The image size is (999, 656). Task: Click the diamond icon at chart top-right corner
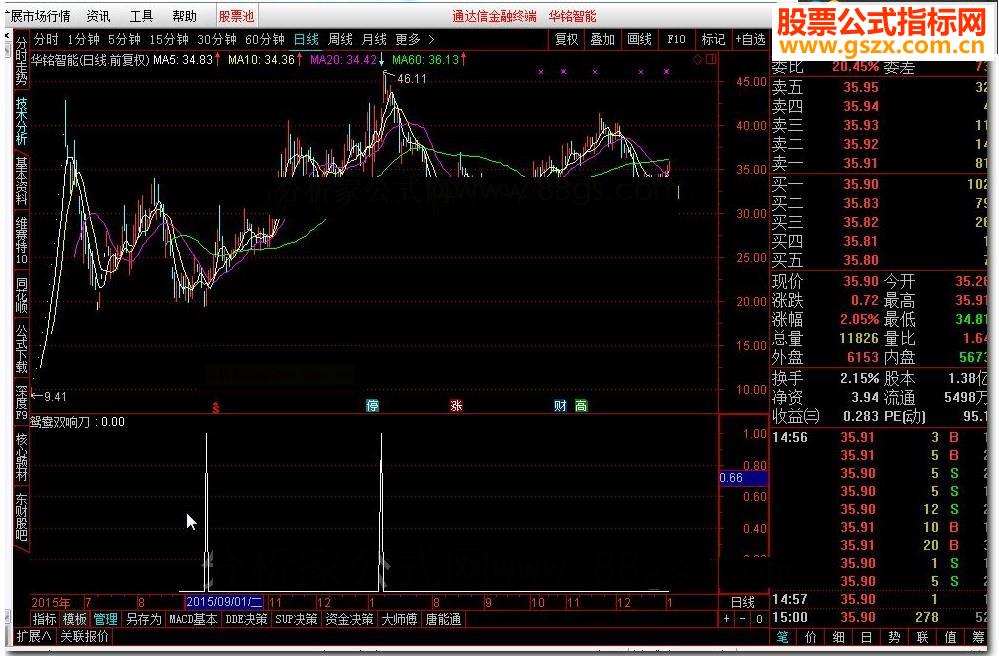pyautogui.click(x=698, y=59)
